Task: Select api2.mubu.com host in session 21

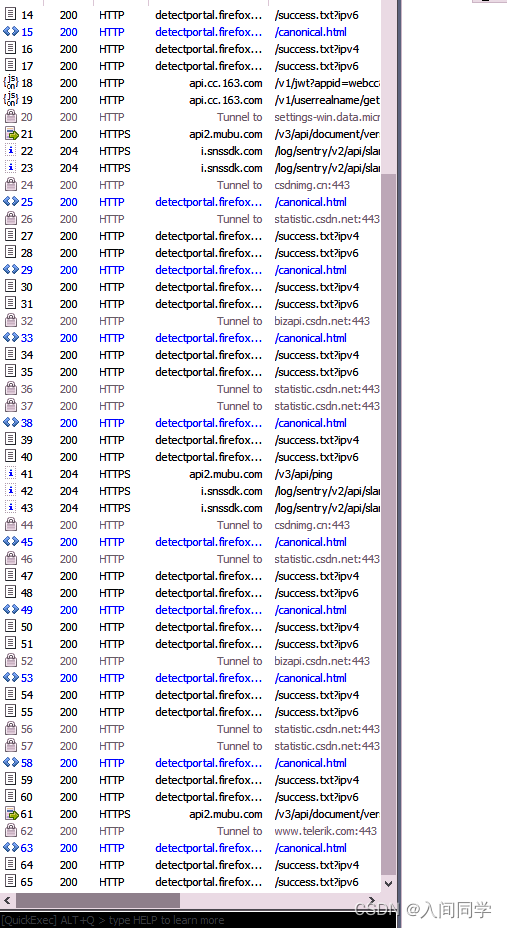Action: pyautogui.click(x=225, y=134)
